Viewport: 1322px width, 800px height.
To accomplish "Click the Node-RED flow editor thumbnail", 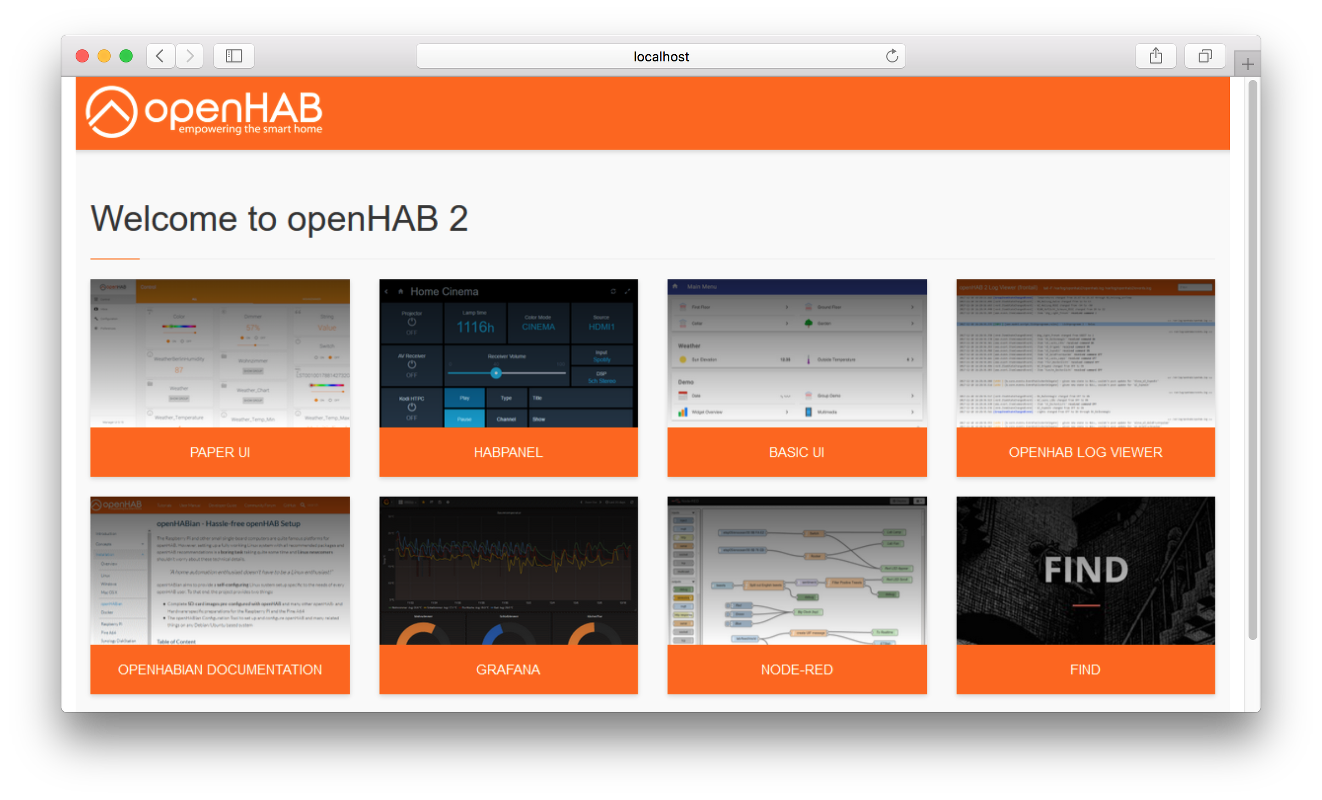I will (x=797, y=571).
